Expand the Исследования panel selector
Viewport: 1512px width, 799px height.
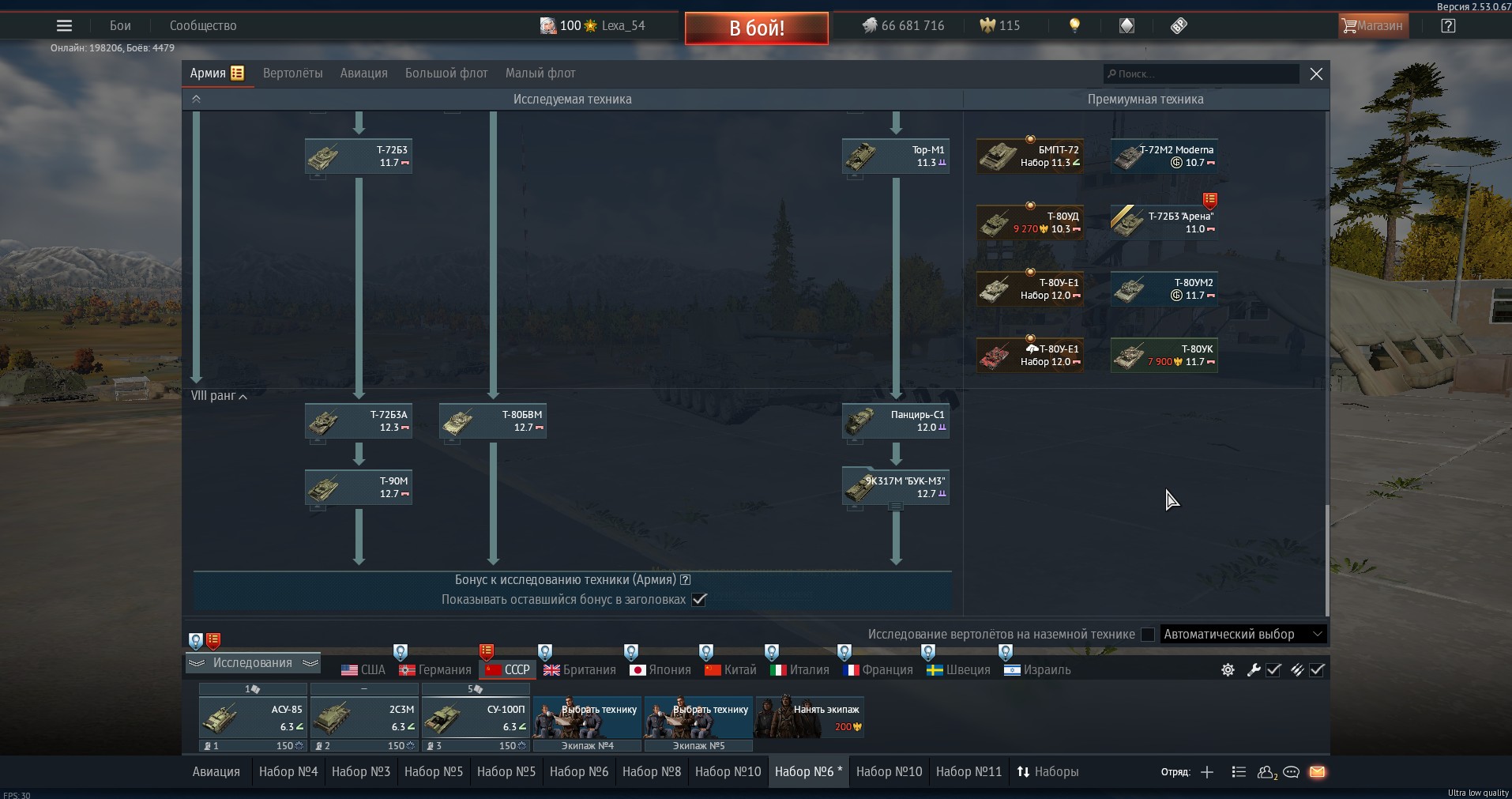point(253,663)
